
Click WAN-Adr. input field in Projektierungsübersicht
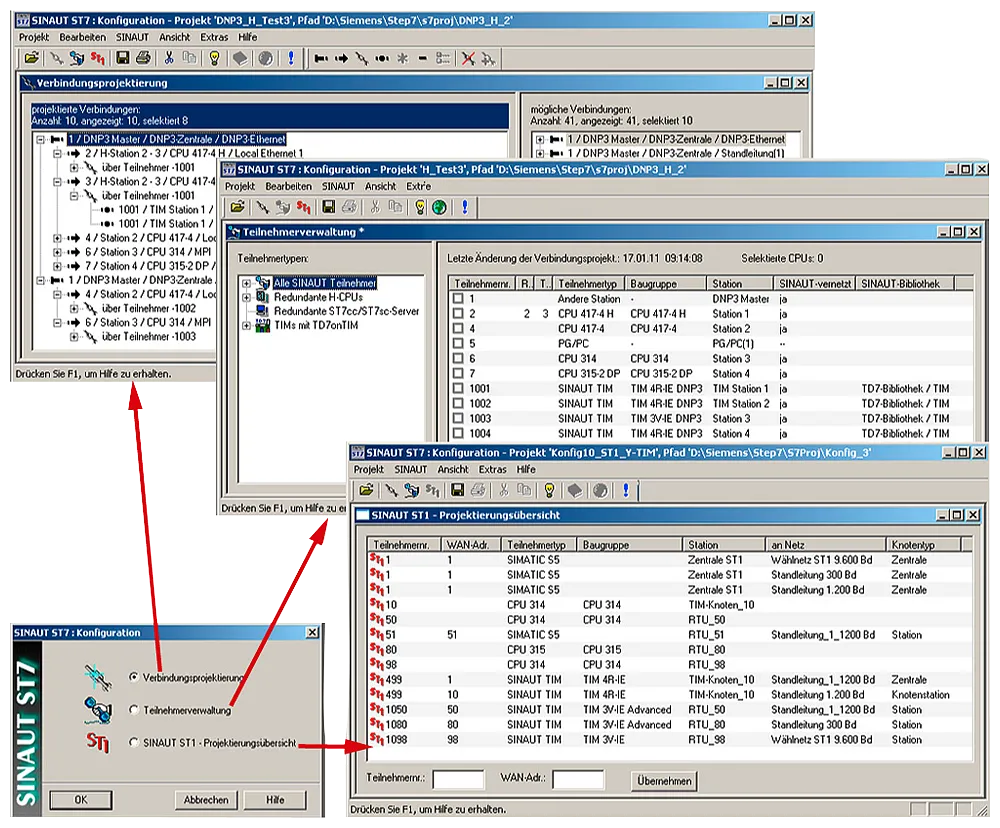[578, 780]
